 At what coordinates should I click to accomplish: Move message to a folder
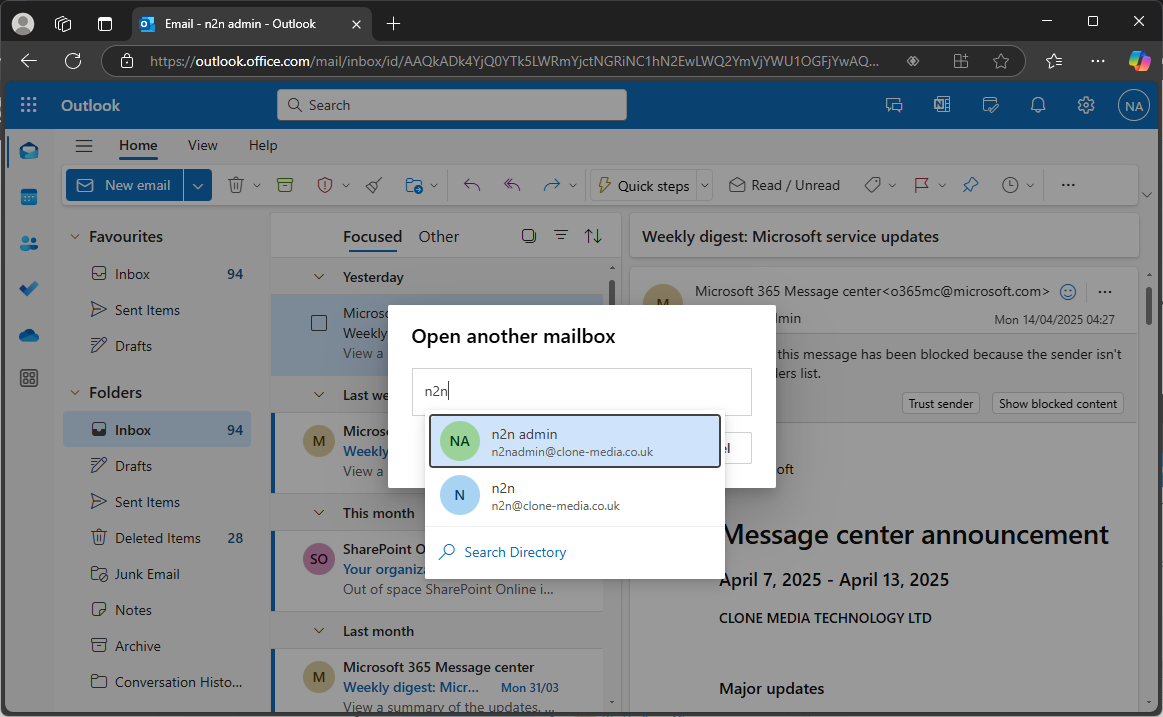(x=414, y=185)
